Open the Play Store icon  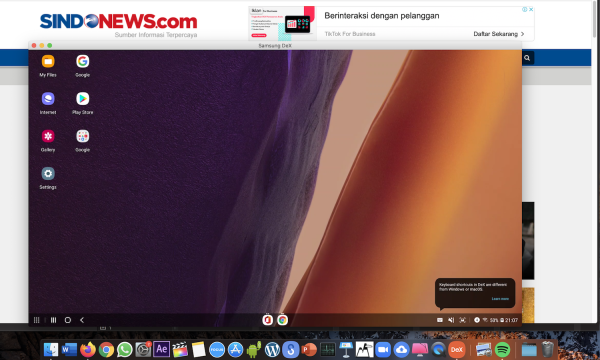point(82,99)
